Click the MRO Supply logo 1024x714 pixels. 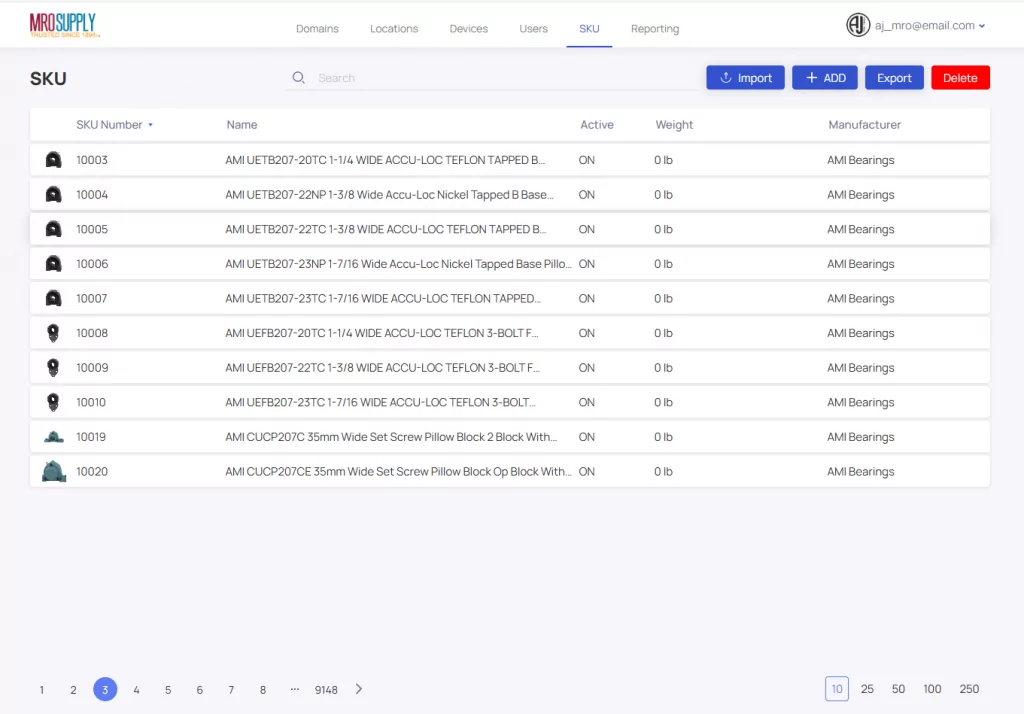(x=65, y=25)
